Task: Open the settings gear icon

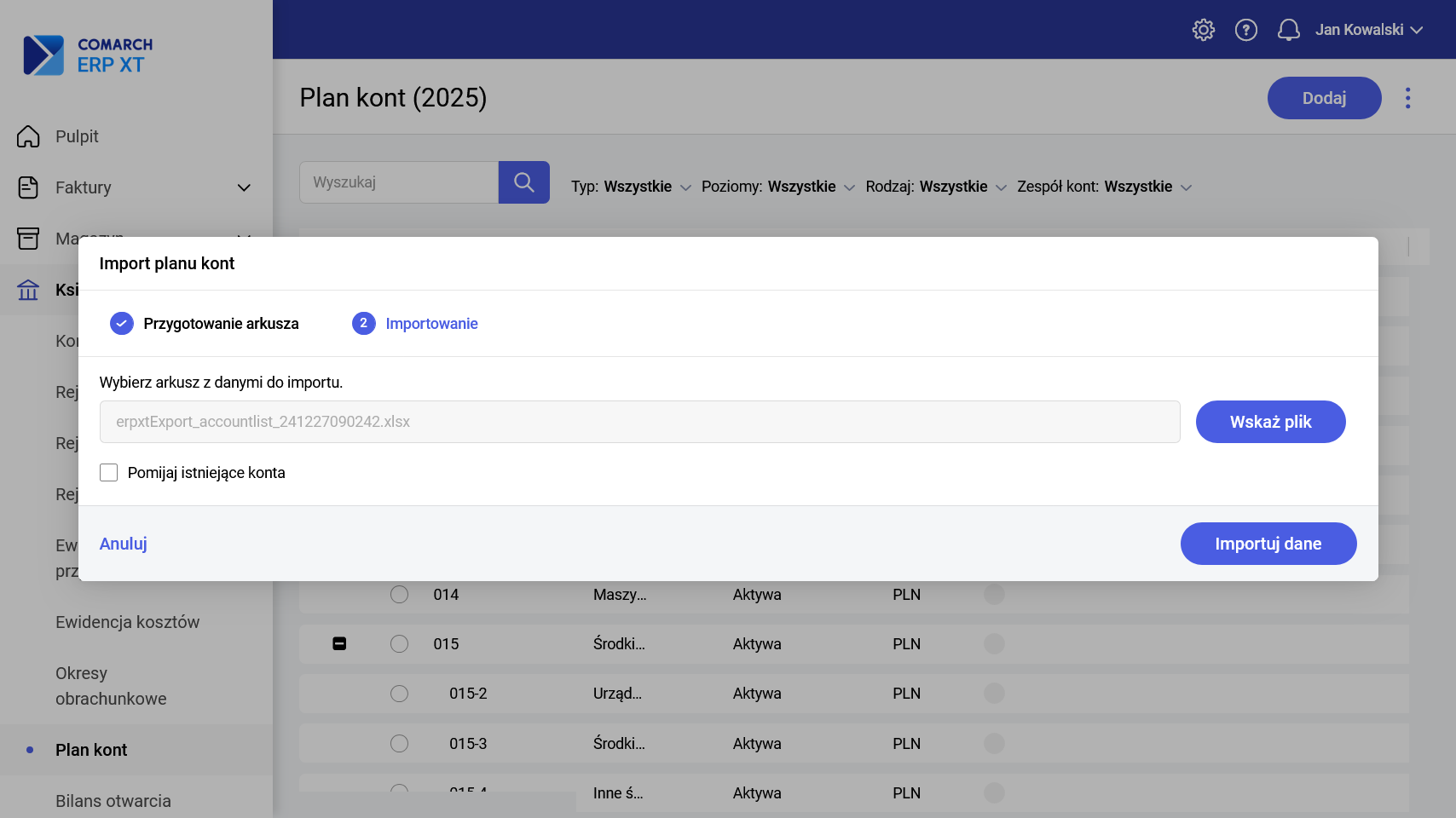Action: [x=1203, y=30]
